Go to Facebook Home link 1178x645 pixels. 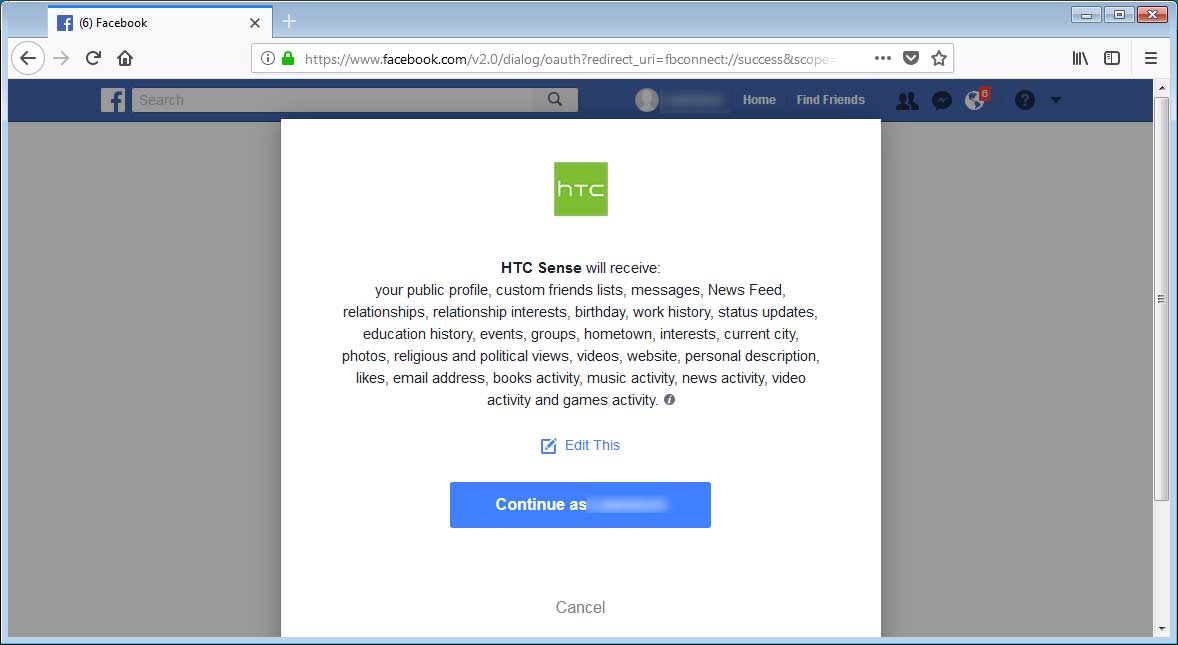click(759, 100)
